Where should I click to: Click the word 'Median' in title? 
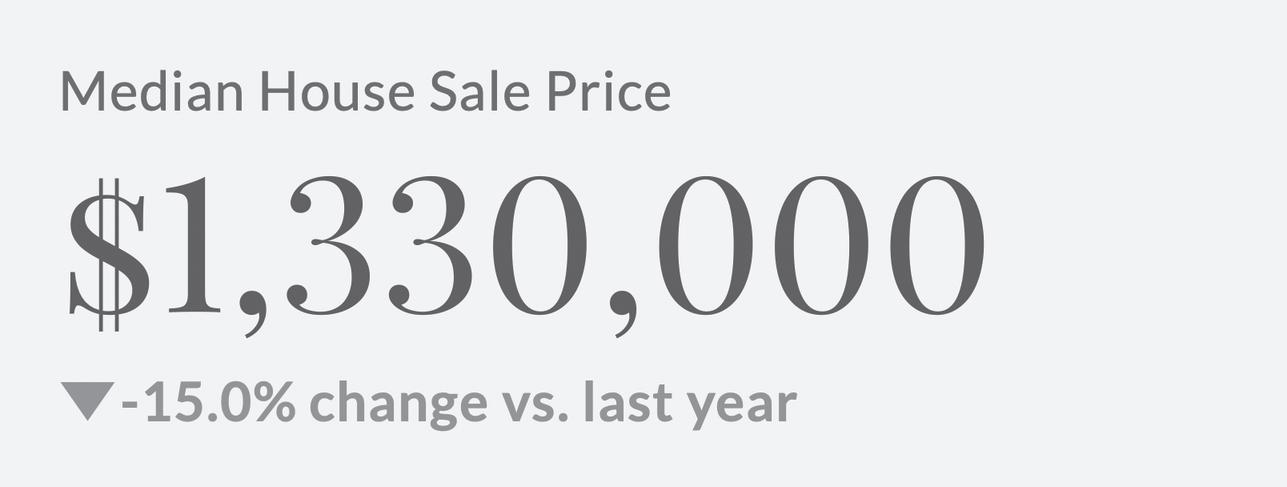[152, 92]
